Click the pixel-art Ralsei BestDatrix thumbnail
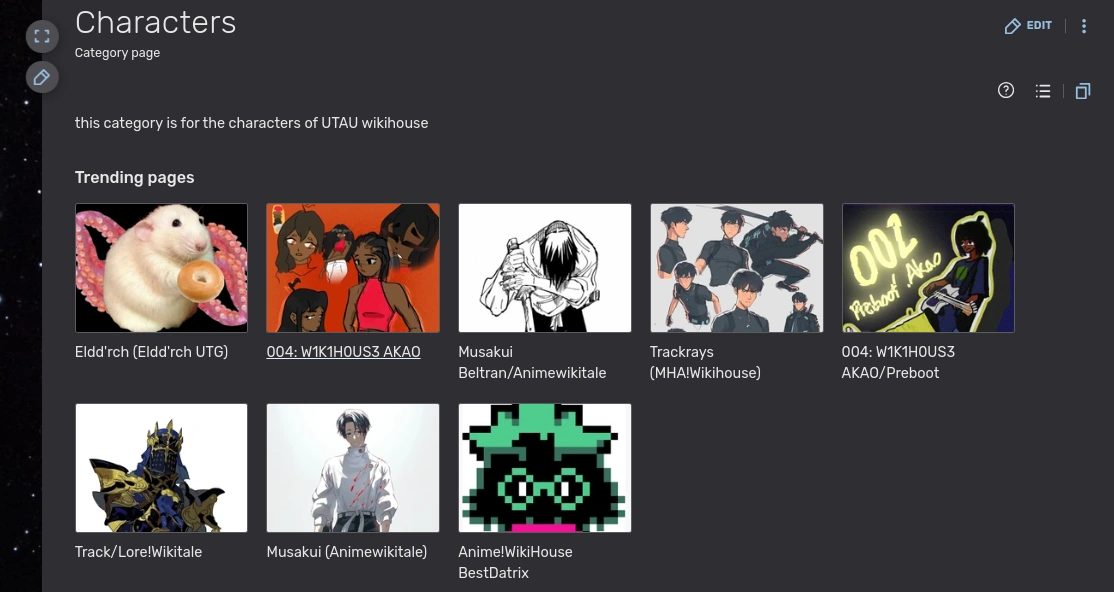Image resolution: width=1114 pixels, height=592 pixels. tap(545, 468)
